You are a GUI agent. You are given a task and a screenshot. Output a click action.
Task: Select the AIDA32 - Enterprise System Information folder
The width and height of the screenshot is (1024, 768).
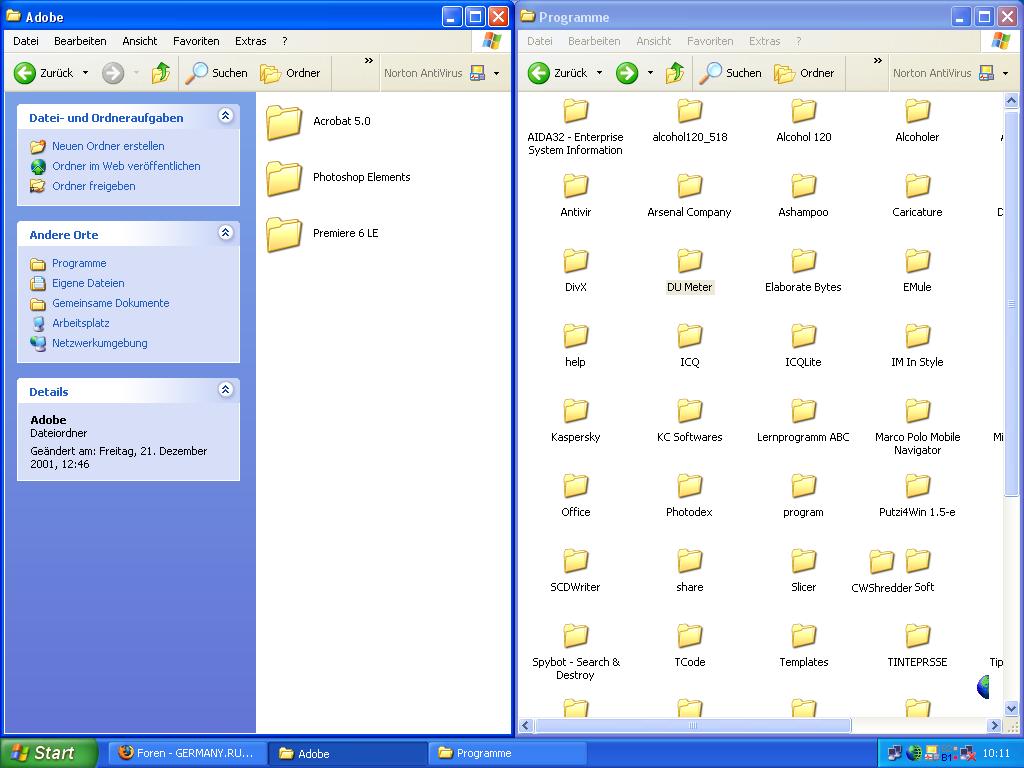pos(575,128)
